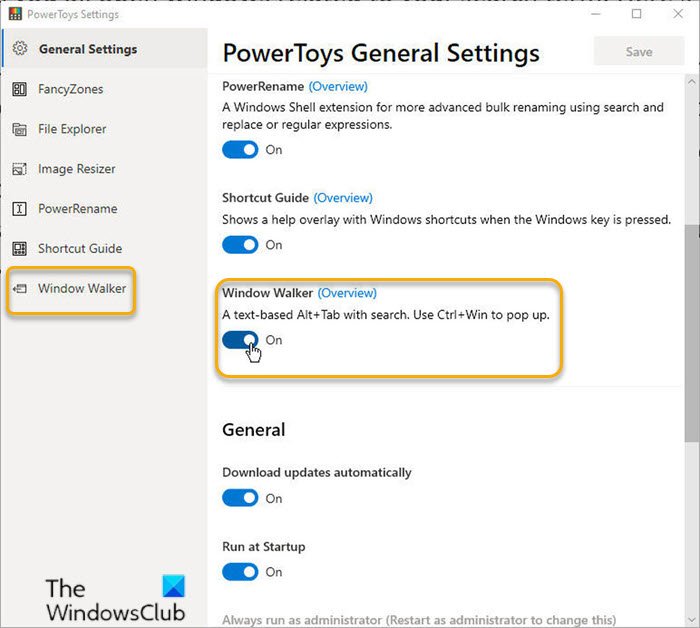Click the File Explorer sidebar icon
Viewport: 700px width, 628px height.
(x=19, y=129)
